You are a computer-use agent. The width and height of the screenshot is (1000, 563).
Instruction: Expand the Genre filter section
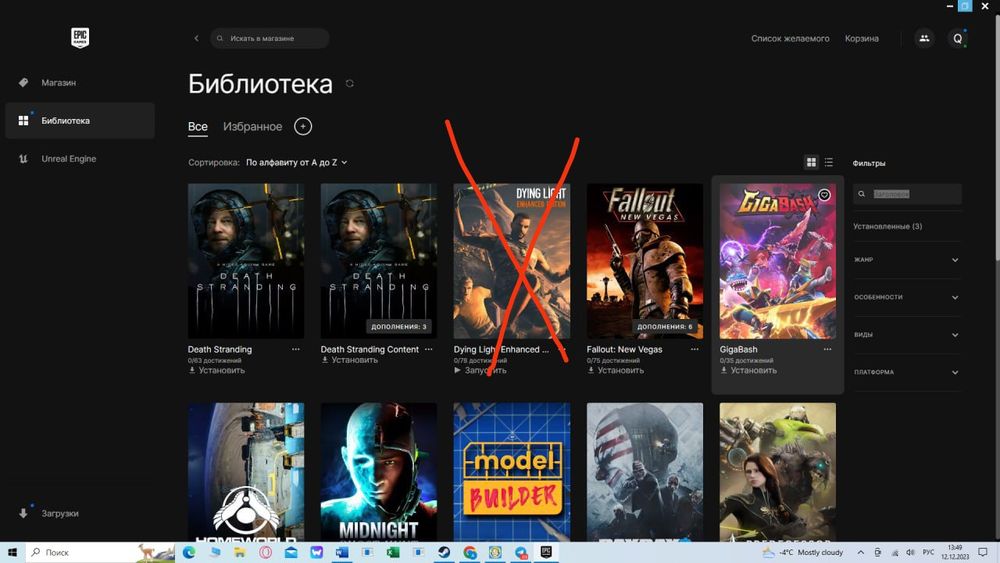tap(907, 260)
